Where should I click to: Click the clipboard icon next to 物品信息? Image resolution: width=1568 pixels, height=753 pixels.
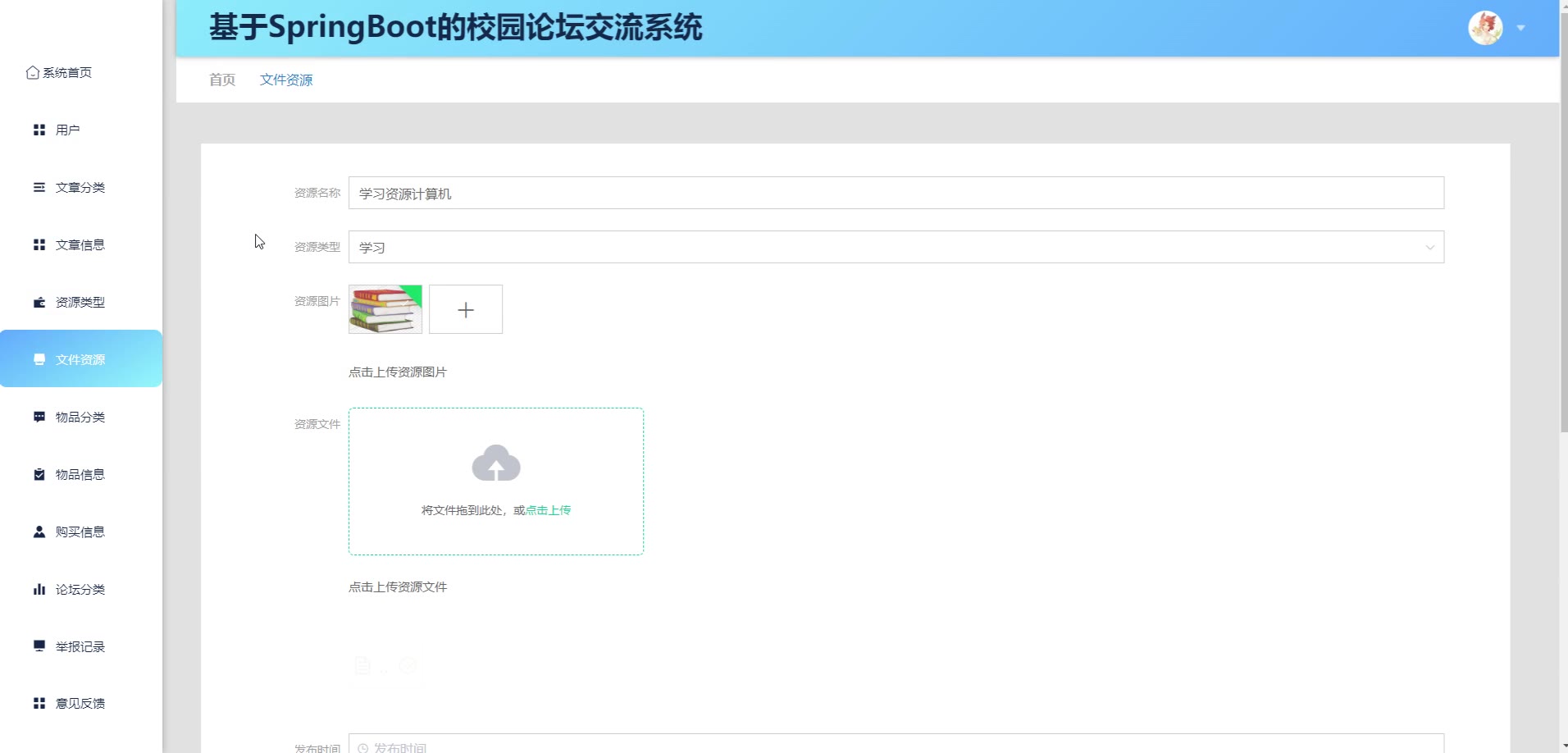[x=39, y=475]
